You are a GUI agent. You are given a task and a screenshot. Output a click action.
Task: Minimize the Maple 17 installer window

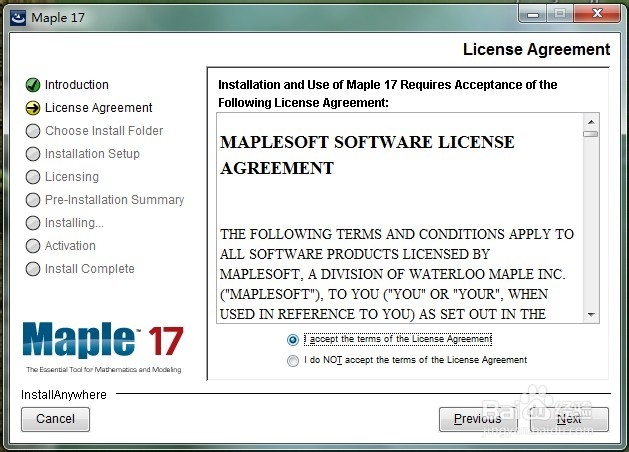pyautogui.click(x=533, y=14)
